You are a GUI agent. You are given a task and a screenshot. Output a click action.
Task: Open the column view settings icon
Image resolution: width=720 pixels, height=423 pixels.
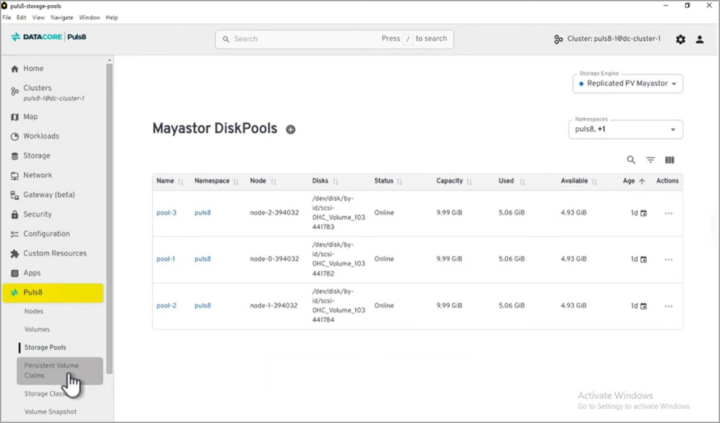[670, 160]
